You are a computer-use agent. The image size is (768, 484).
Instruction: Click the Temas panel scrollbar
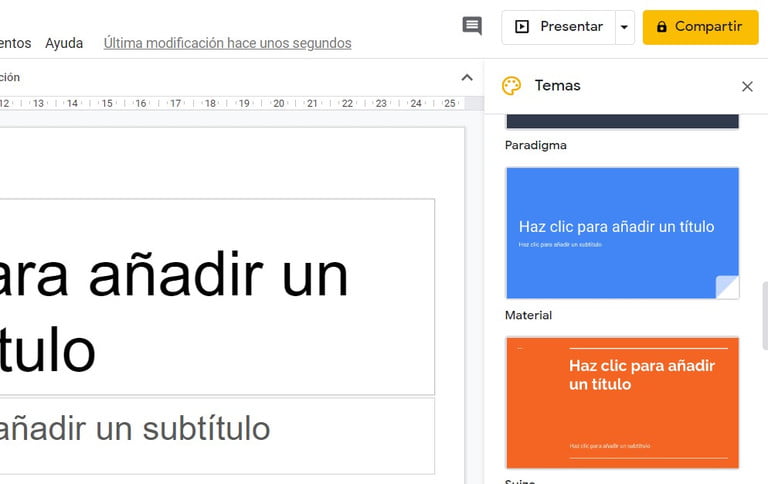(x=765, y=316)
